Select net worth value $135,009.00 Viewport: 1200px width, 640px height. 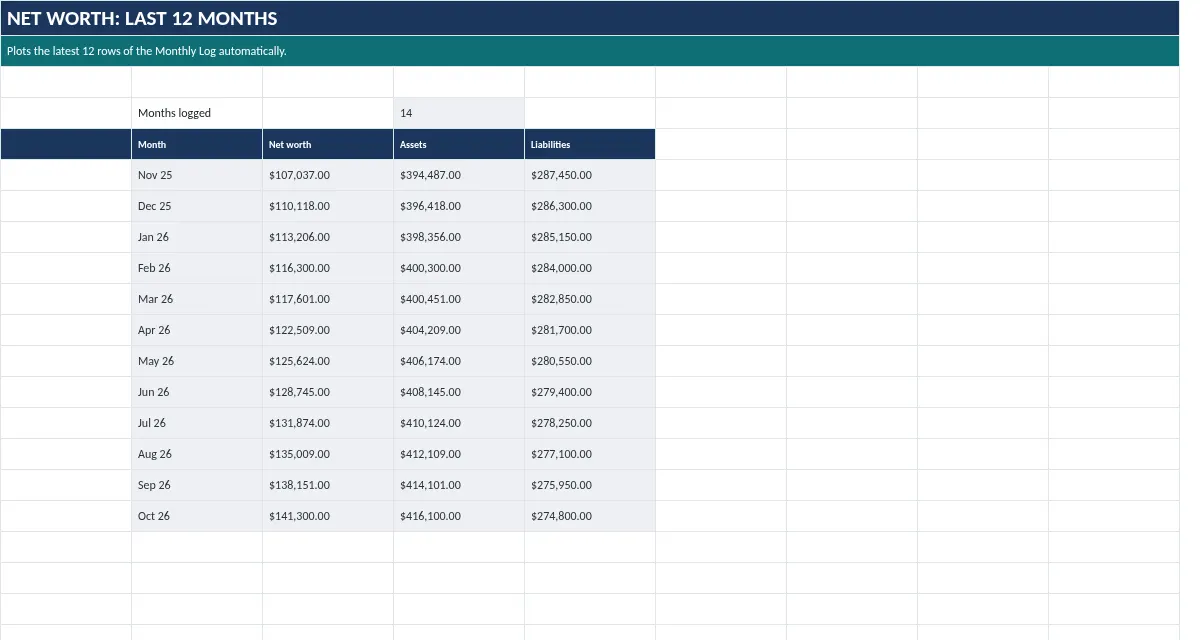coord(328,454)
